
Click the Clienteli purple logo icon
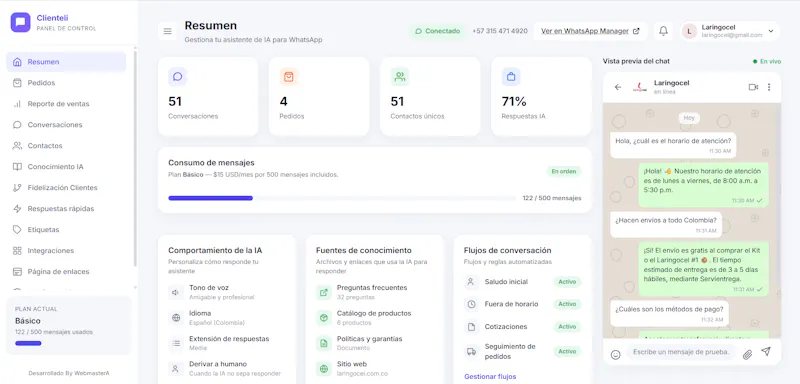(20, 22)
